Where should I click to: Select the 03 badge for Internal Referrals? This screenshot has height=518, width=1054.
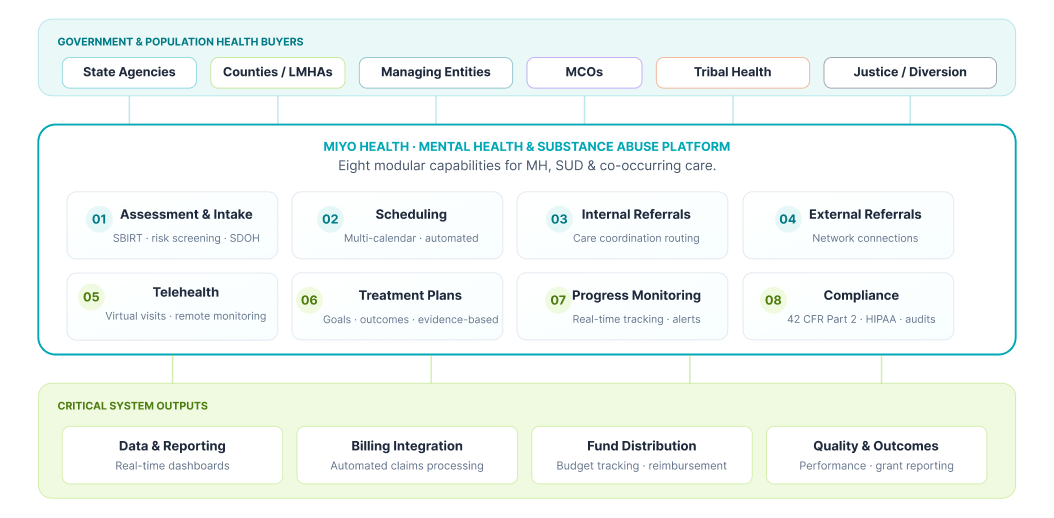559,219
